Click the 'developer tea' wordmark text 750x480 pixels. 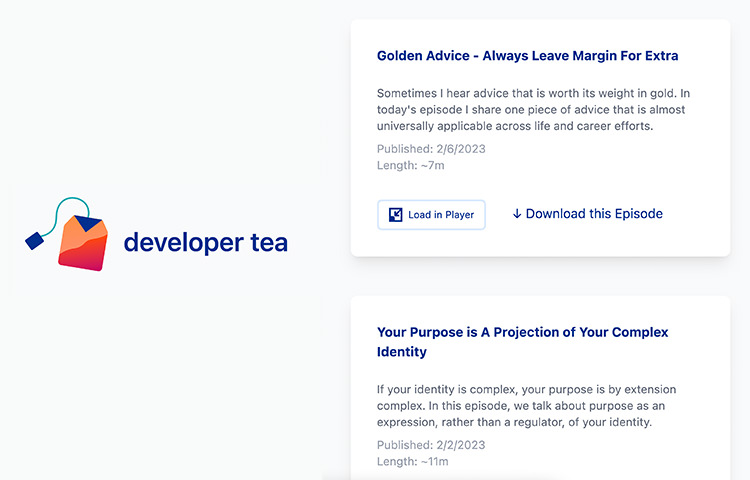(x=206, y=242)
